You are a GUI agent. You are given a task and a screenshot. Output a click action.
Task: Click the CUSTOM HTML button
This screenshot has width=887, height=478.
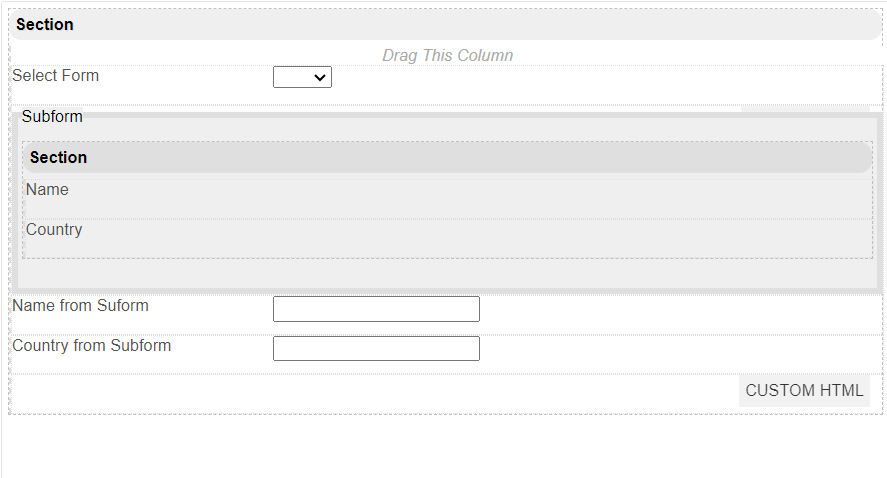point(804,391)
